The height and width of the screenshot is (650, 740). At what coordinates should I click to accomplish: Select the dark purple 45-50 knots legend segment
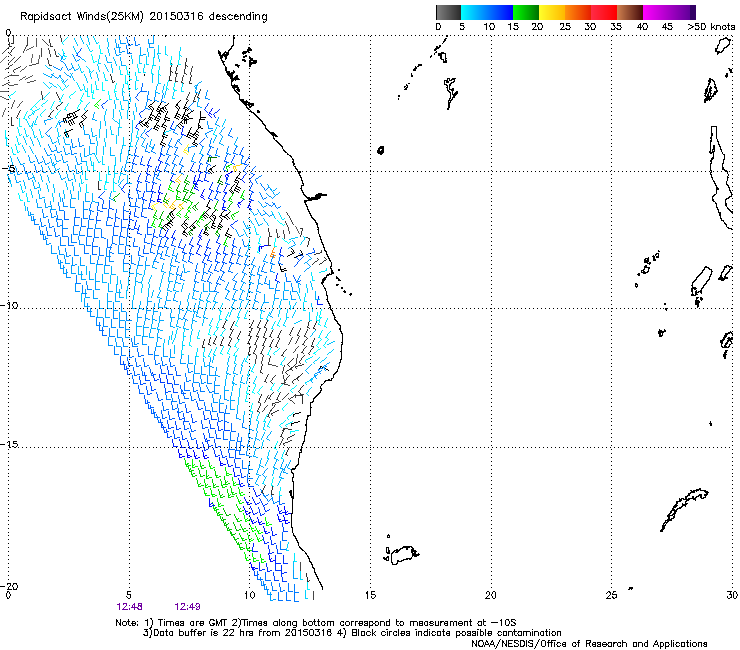click(682, 12)
